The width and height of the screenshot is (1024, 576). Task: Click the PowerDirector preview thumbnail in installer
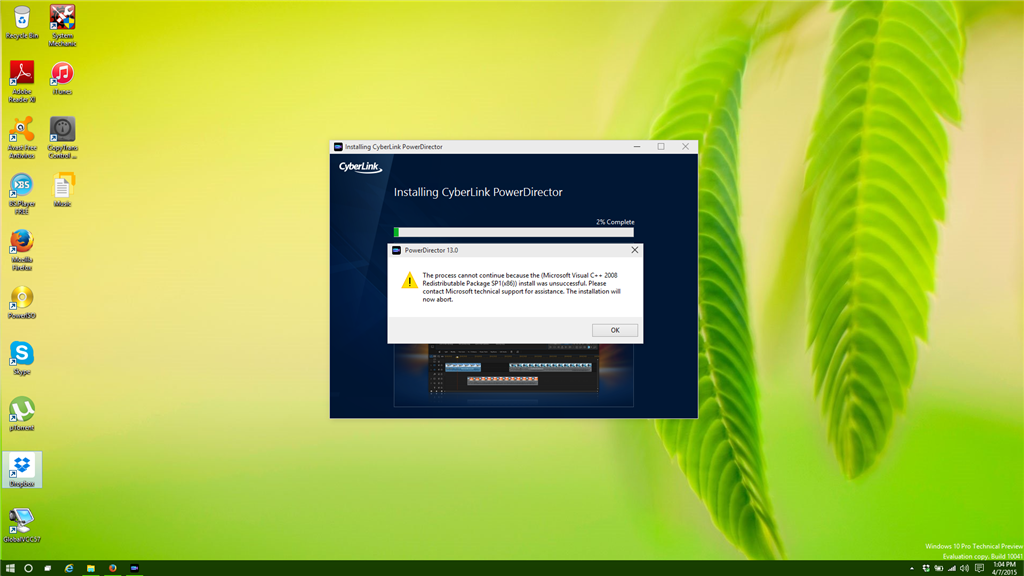click(513, 375)
